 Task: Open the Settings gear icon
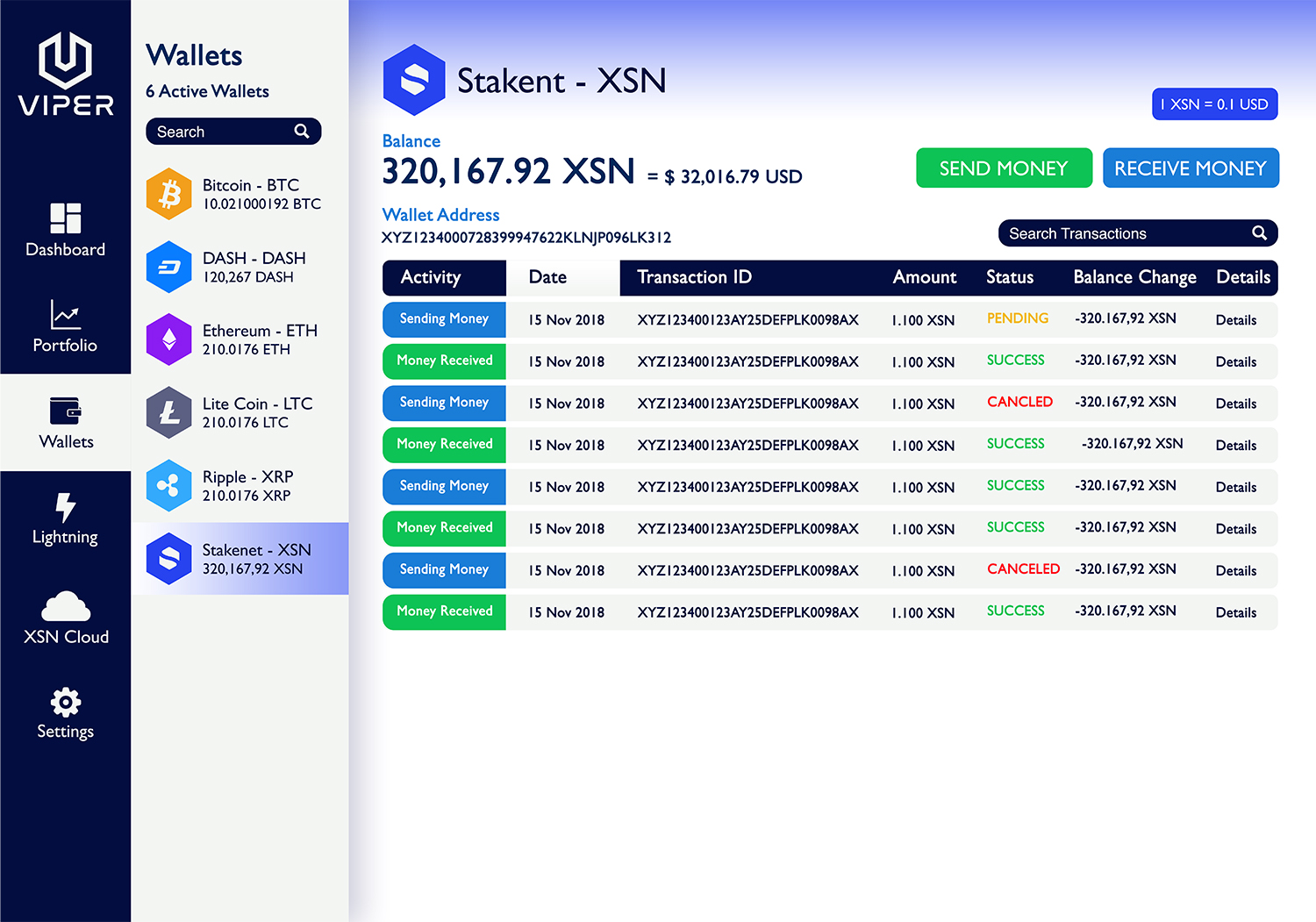[x=66, y=702]
